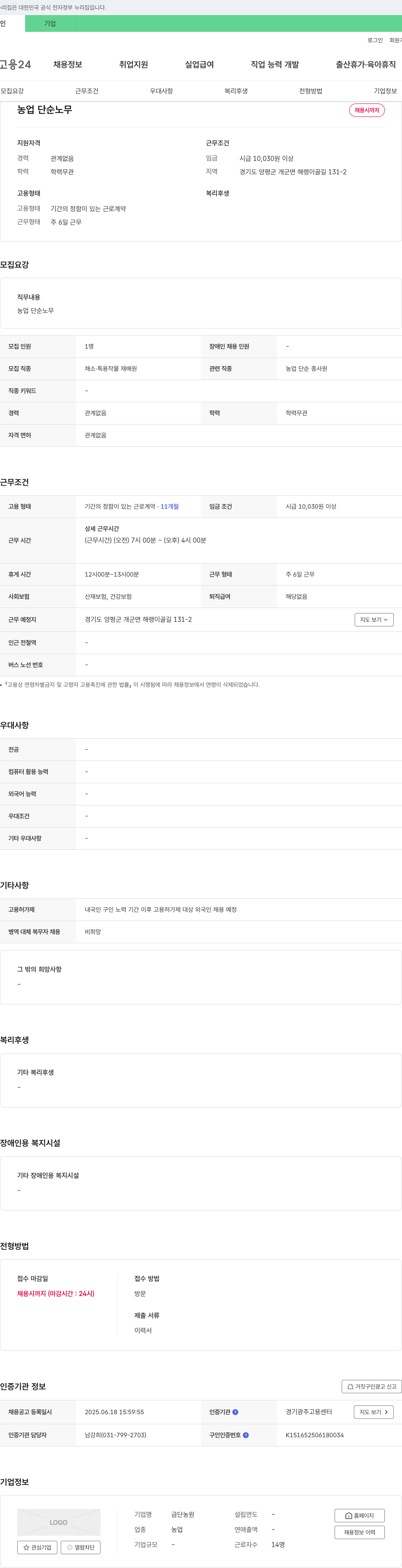Select wage text 시급 10,030원 이상 in summary
This screenshot has height=1568, width=402.
click(266, 158)
